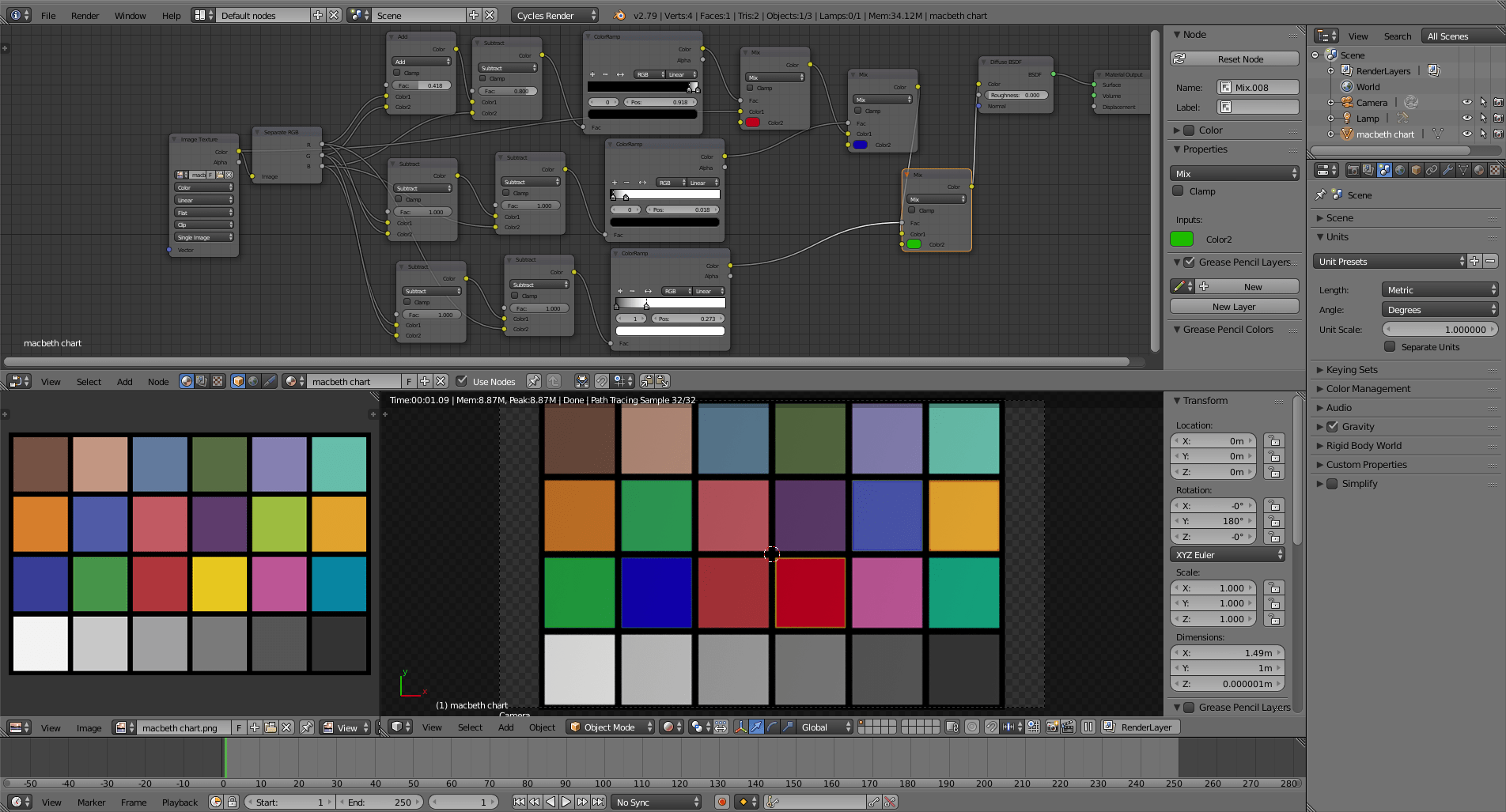Expand the Rigid Body World panel

tap(1363, 445)
